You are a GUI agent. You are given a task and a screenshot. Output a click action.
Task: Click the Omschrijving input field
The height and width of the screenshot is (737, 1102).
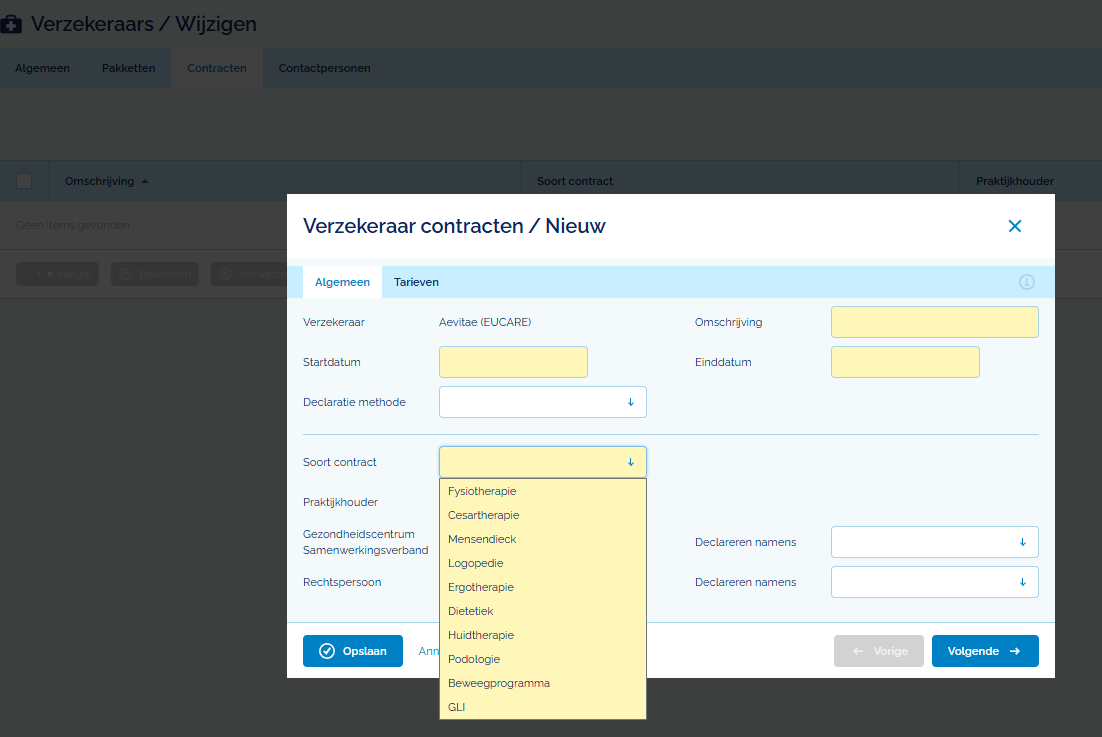tap(934, 322)
